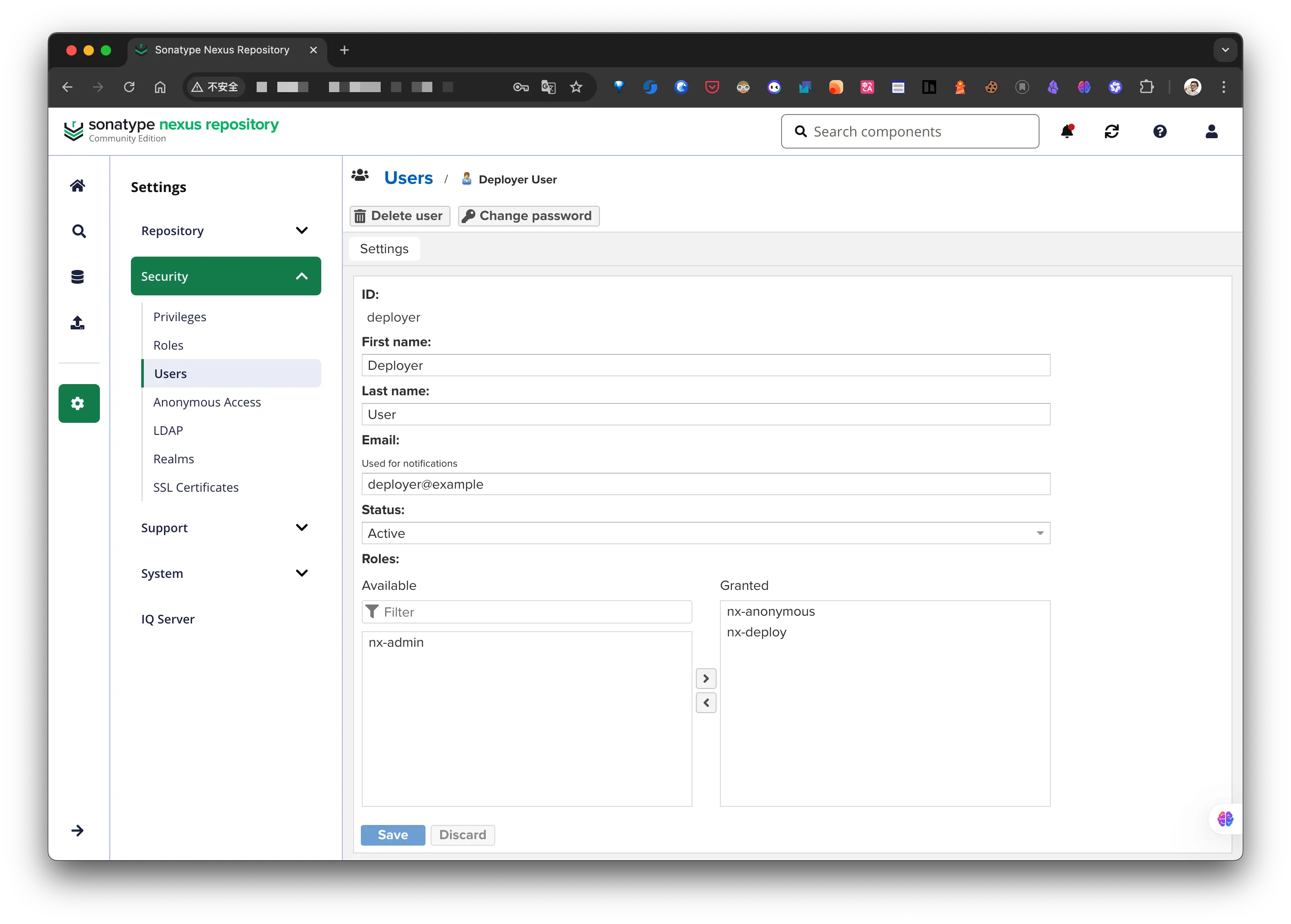Go to Browse database icon in sidebar
Viewport: 1291px width, 924px height.
[x=78, y=277]
